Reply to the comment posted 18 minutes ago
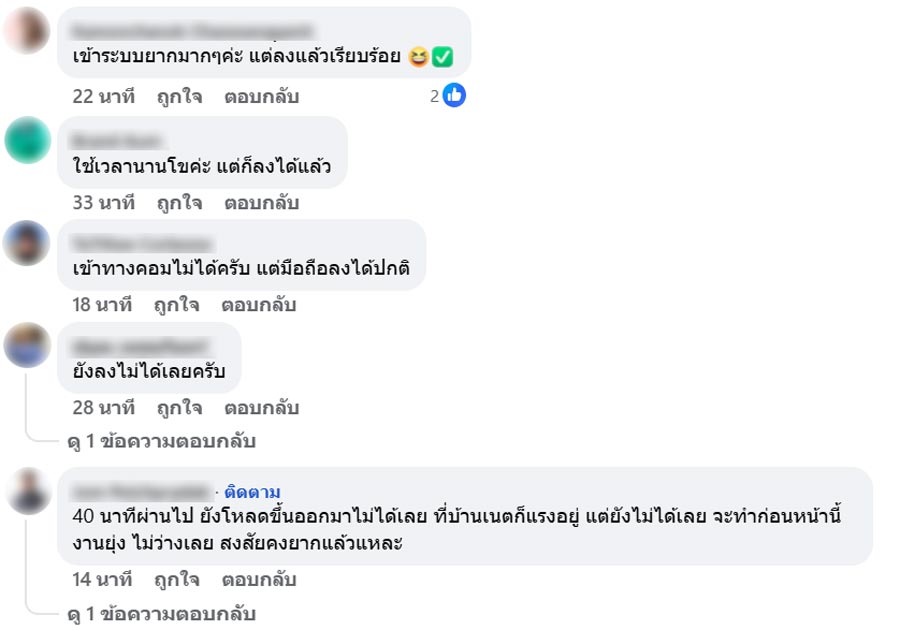Image resolution: width=900 pixels, height=630 pixels. pos(258,305)
